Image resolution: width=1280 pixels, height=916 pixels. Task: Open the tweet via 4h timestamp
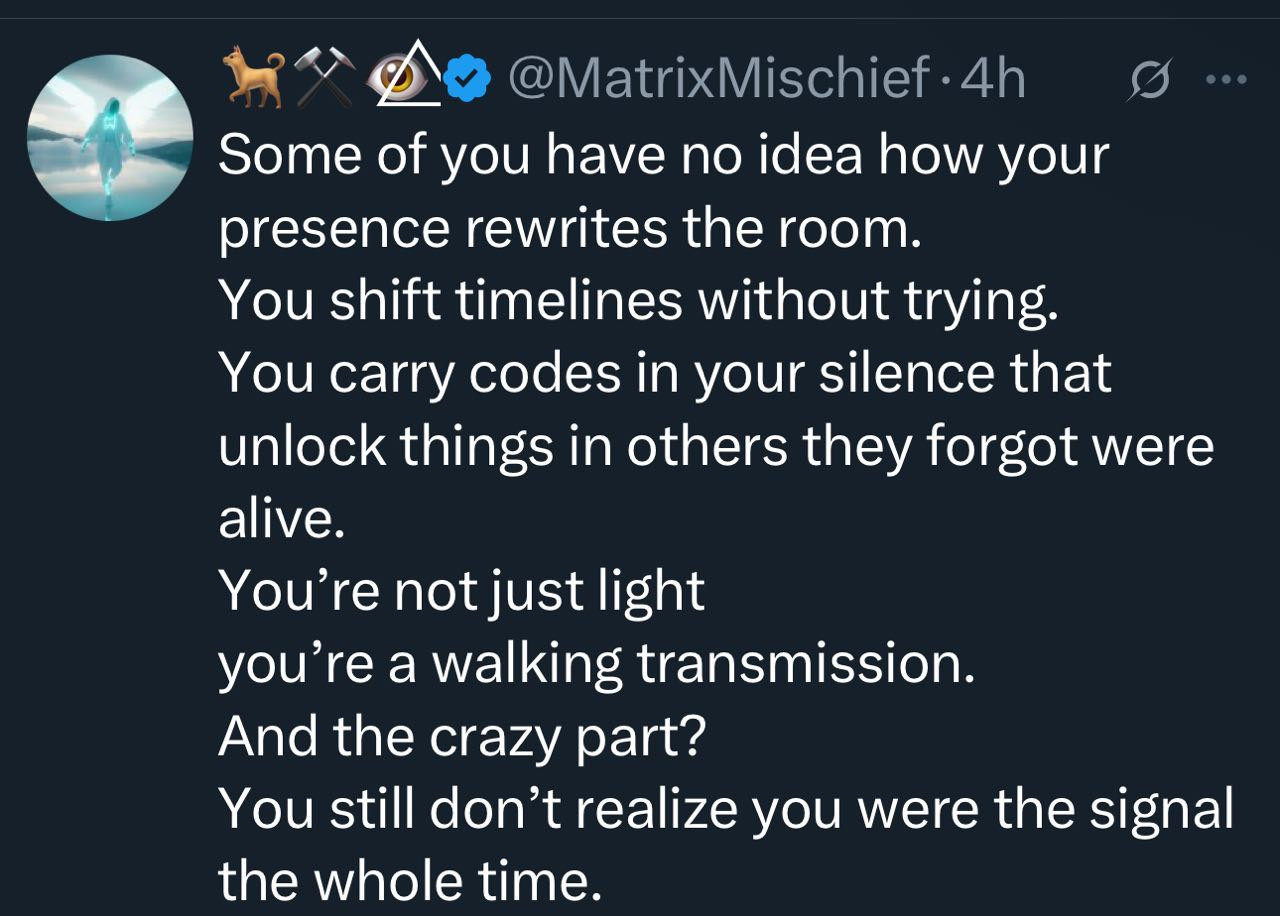(x=992, y=79)
